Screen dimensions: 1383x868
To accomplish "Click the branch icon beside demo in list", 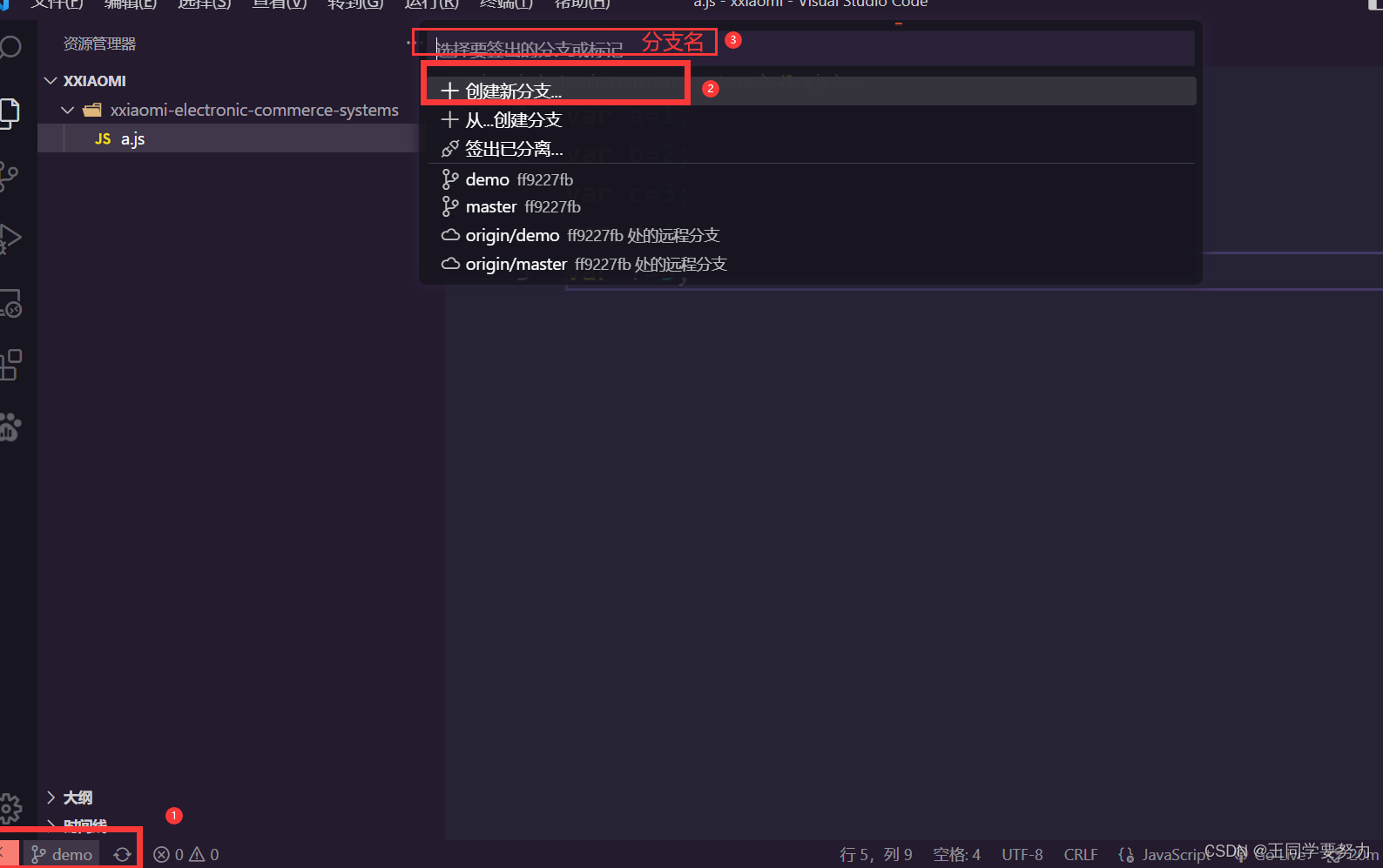I will (450, 179).
